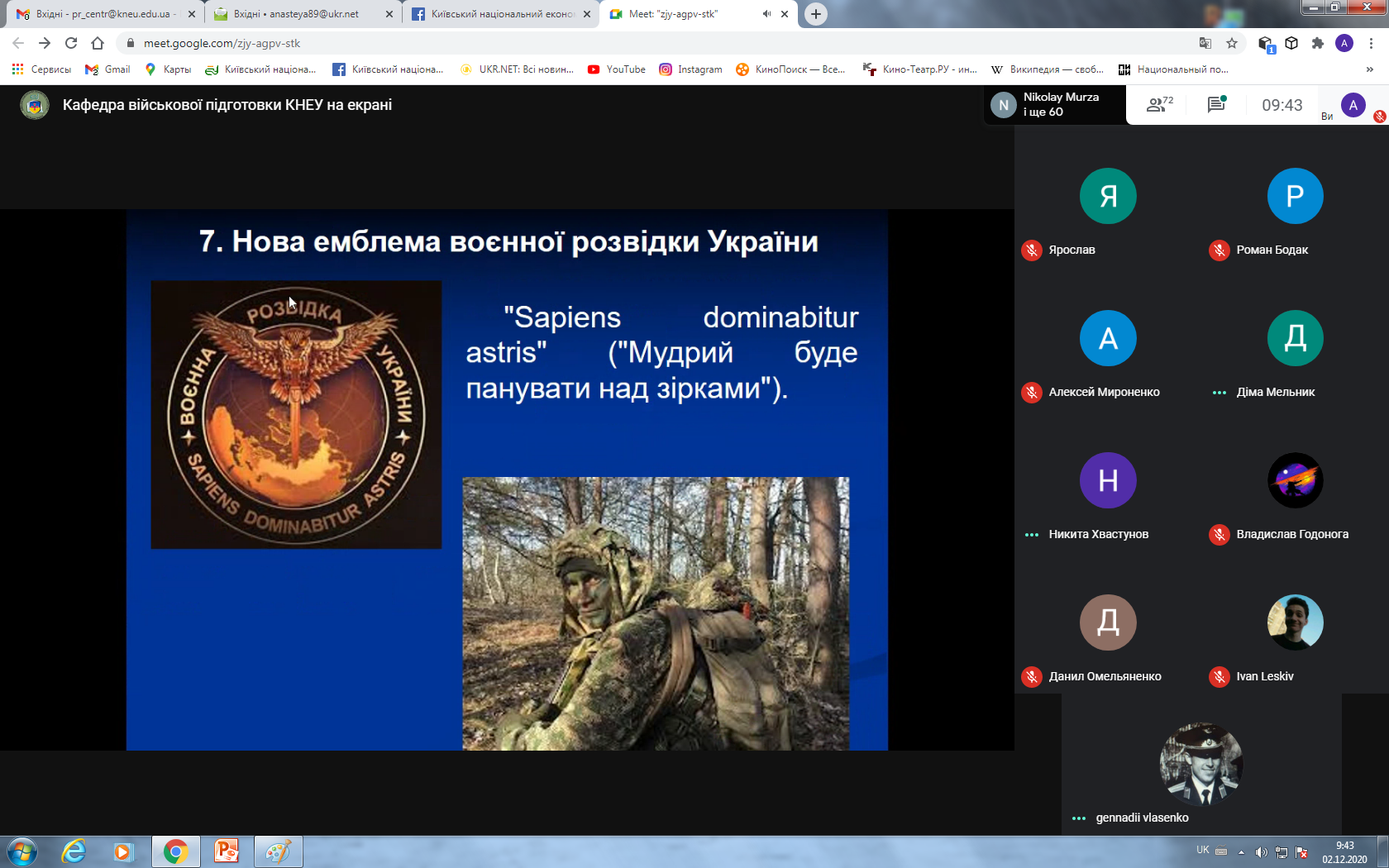
Task: Expand the hidden bookmarks overflow chevron
Action: tap(1370, 69)
